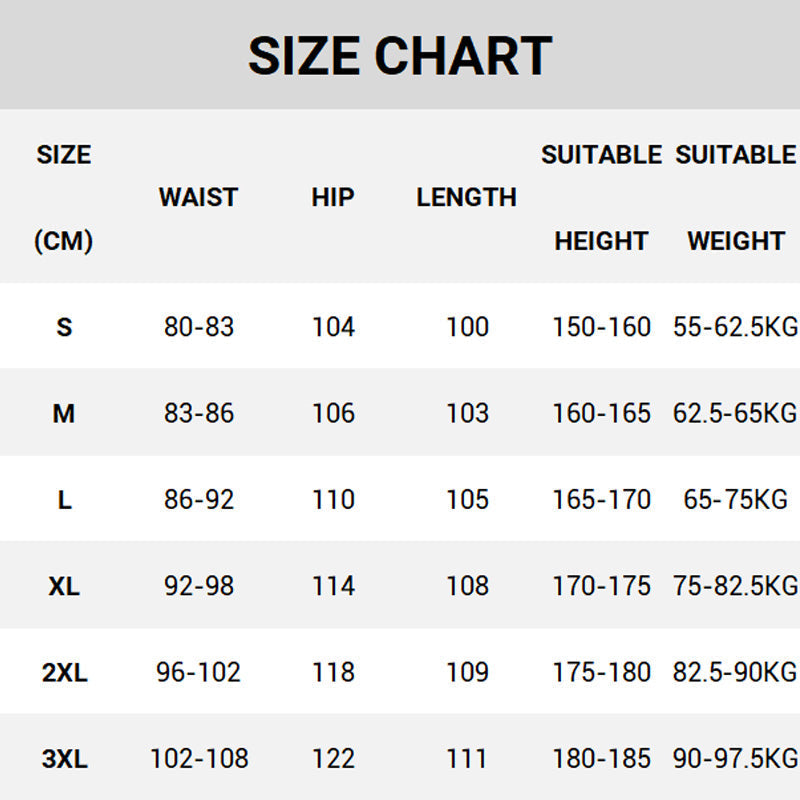This screenshot has height=800, width=800.
Task: Pick the XL size row label
Action: [64, 586]
